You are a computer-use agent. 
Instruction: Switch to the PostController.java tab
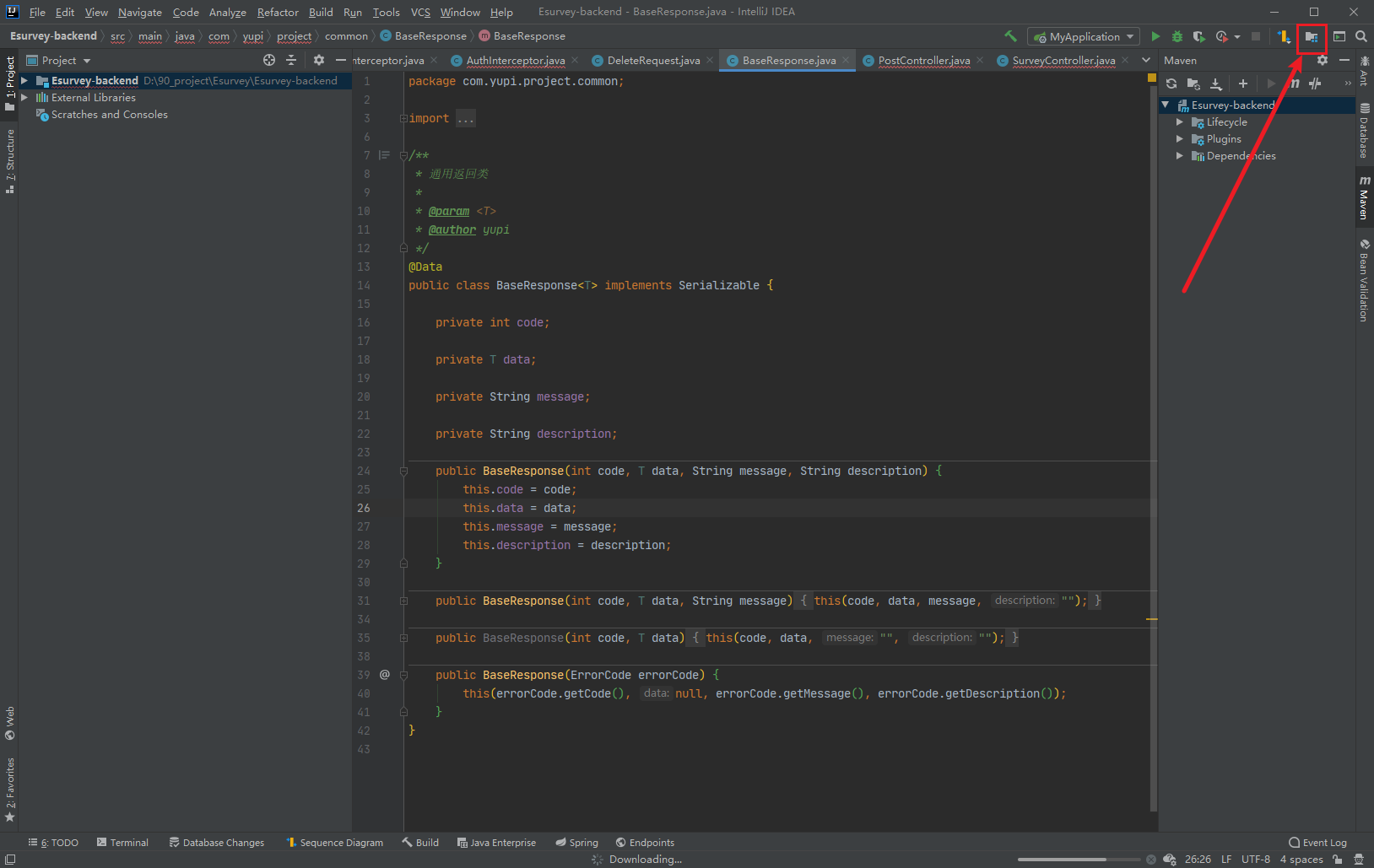pyautogui.click(x=923, y=60)
